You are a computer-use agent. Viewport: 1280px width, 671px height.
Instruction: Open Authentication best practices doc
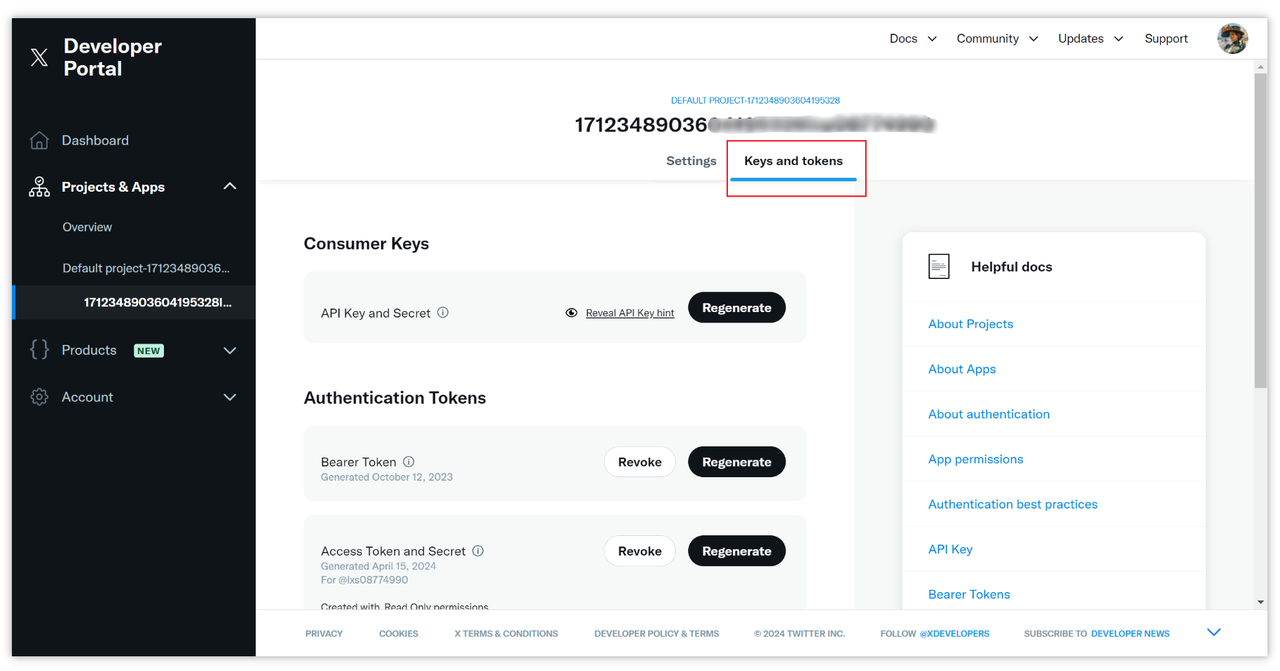(1013, 504)
